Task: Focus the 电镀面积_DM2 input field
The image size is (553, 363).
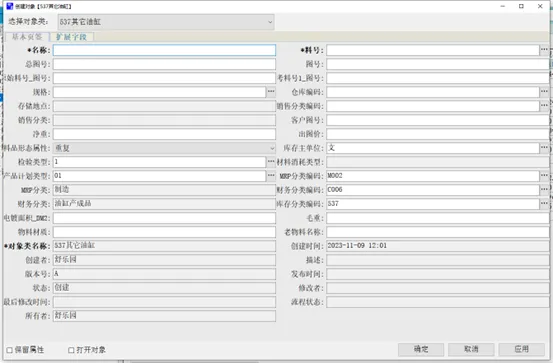Action: [164, 218]
